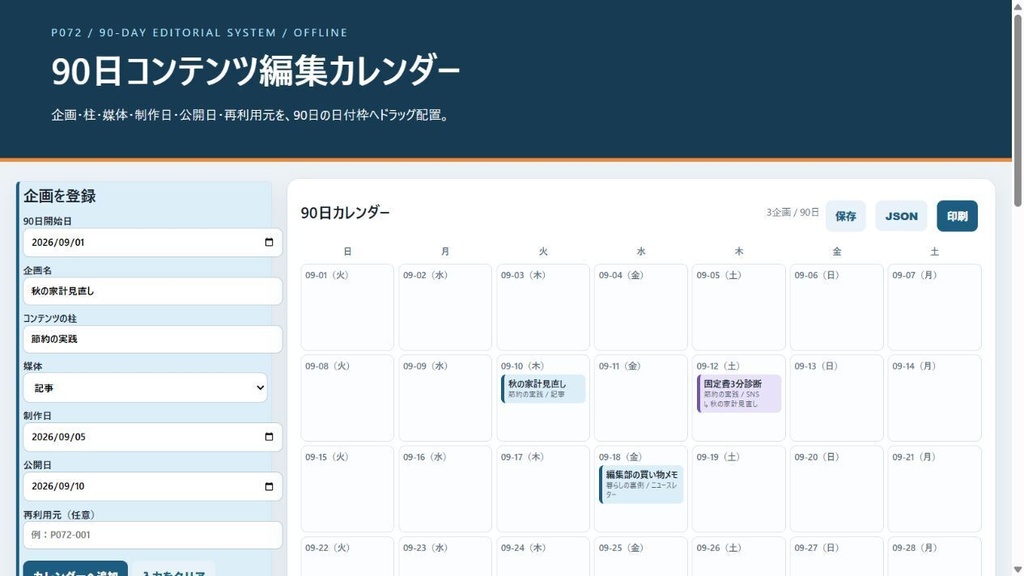1024x576 pixels.
Task: Click the 再利用元（任意）input field
Action: point(153,535)
